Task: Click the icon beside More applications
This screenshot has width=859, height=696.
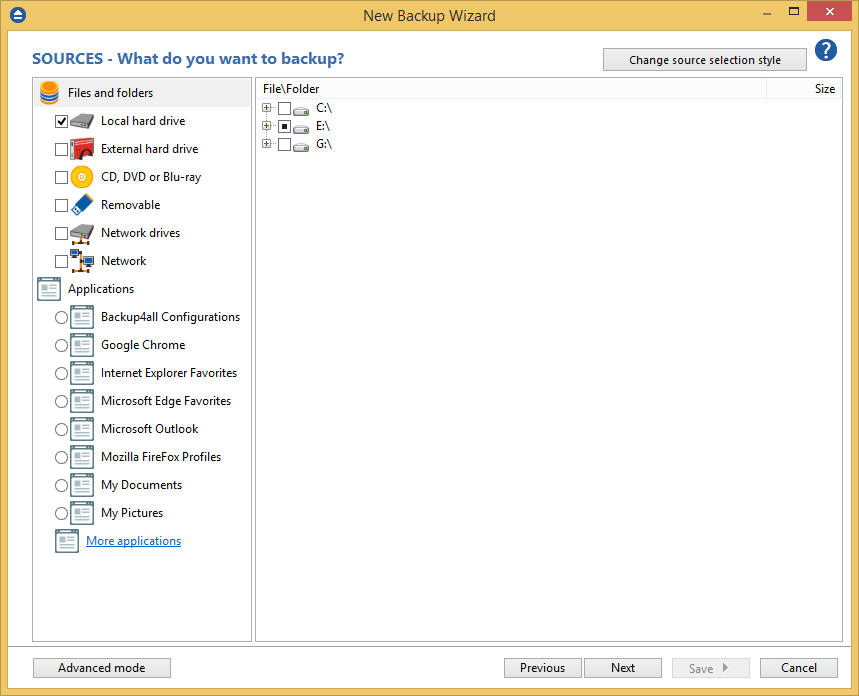Action: (x=67, y=541)
